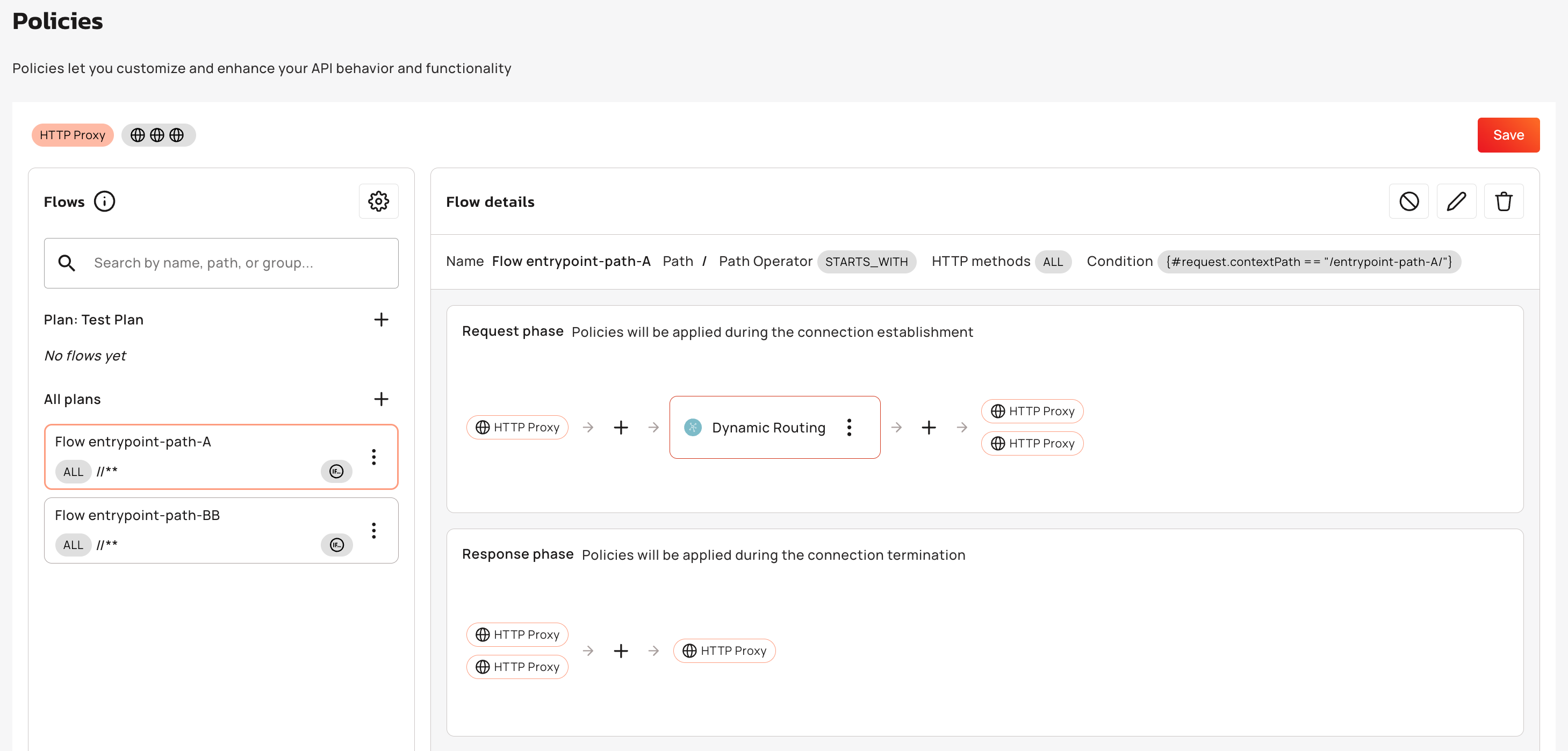Add policy before Dynamic Routing step

(x=621, y=427)
